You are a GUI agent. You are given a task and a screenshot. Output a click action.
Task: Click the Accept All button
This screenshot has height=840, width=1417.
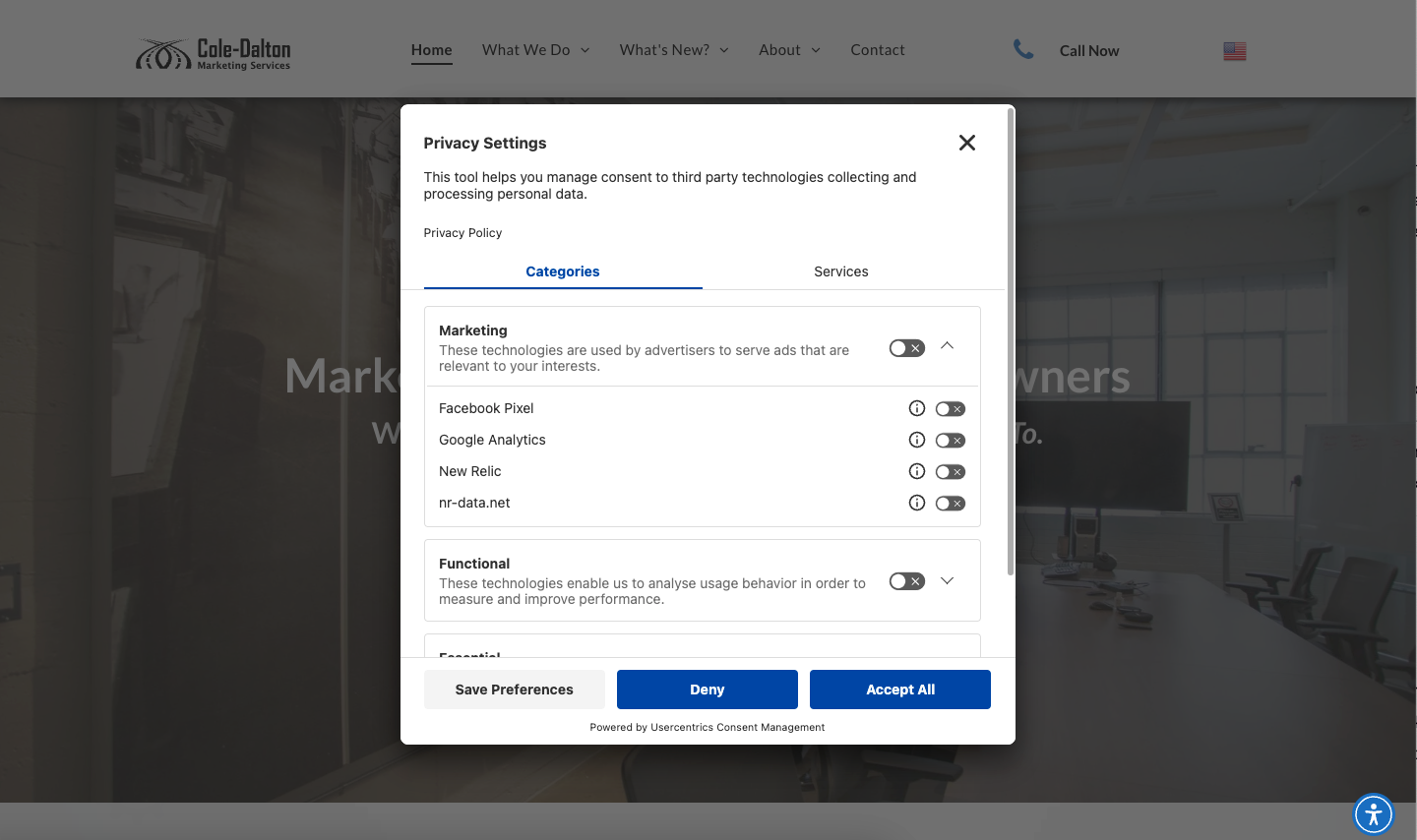pyautogui.click(x=900, y=690)
